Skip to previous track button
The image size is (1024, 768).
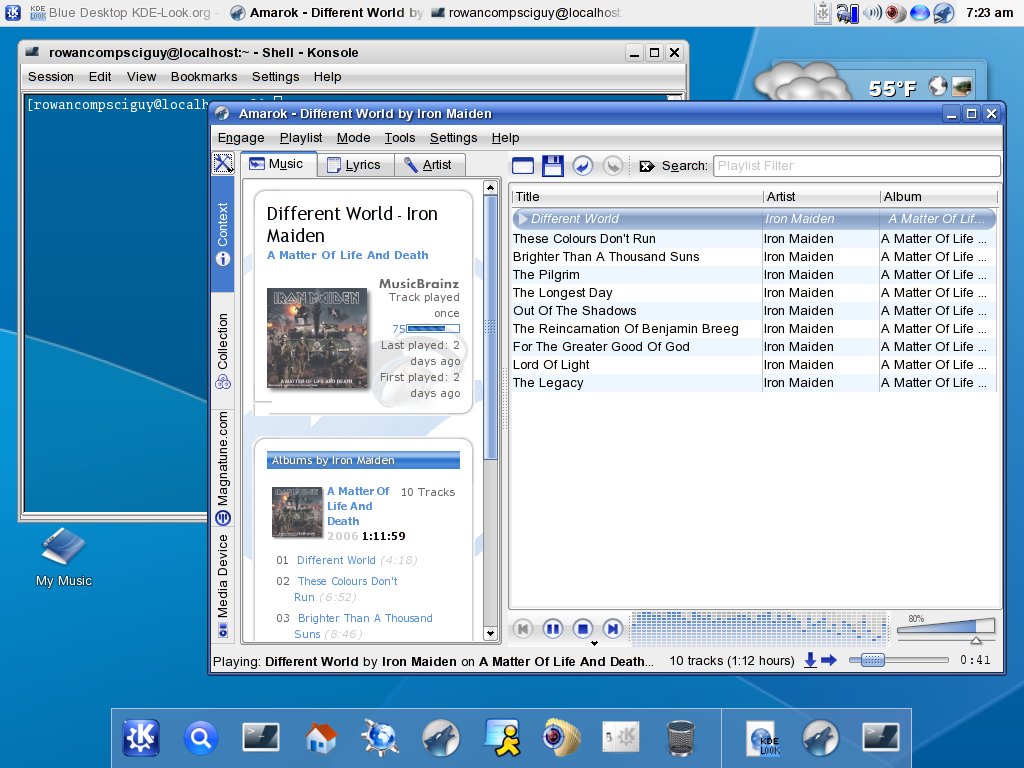(522, 629)
